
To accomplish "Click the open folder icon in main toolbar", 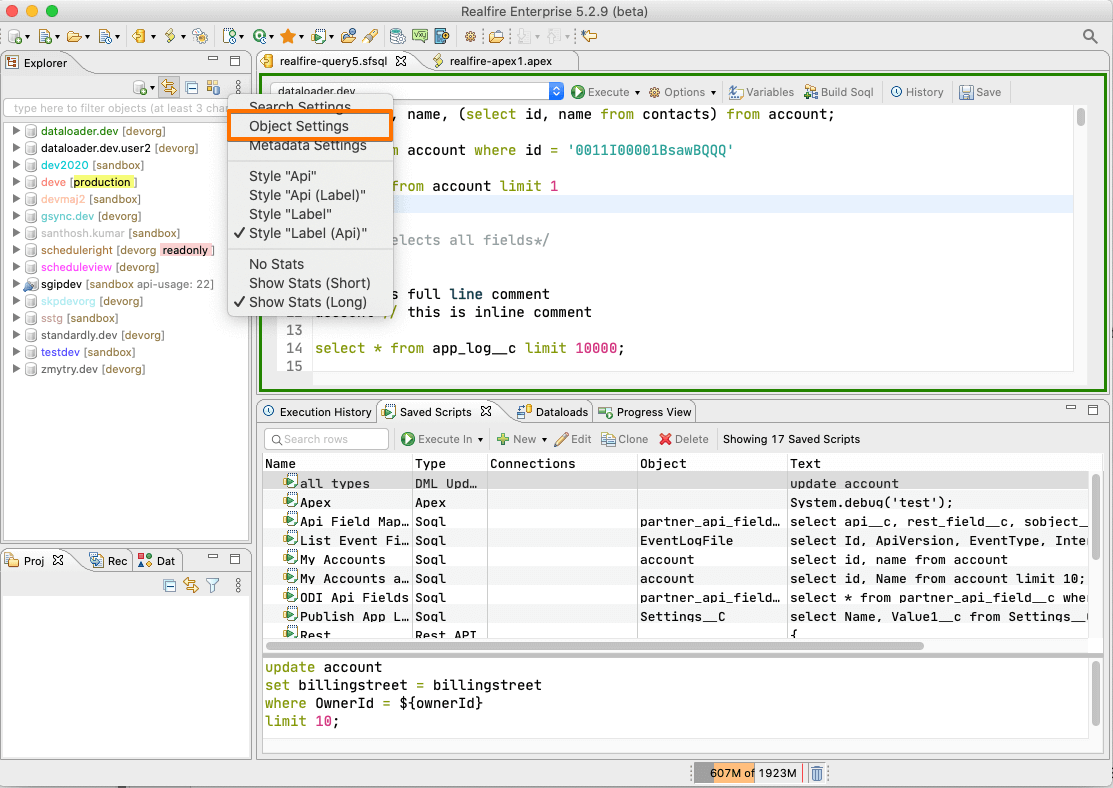I will [74, 36].
